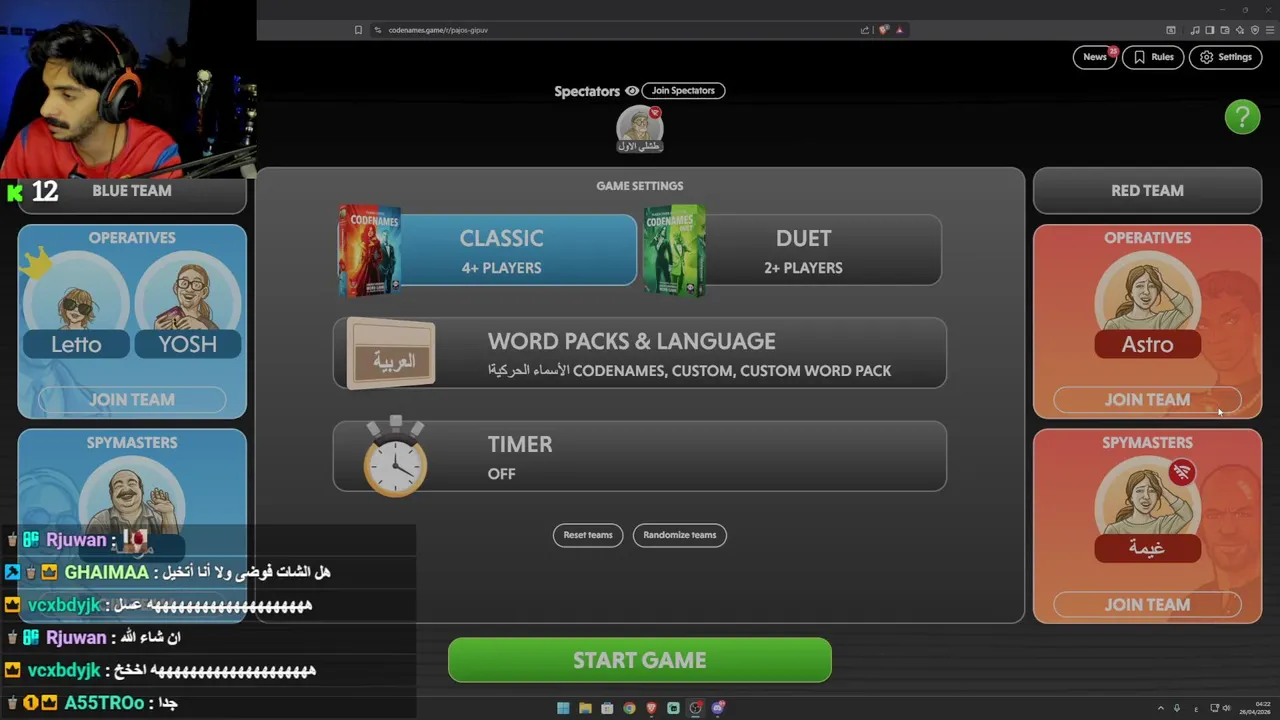Viewport: 1280px width, 720px height.
Task: Select the Letto player avatar
Action: [x=76, y=305]
